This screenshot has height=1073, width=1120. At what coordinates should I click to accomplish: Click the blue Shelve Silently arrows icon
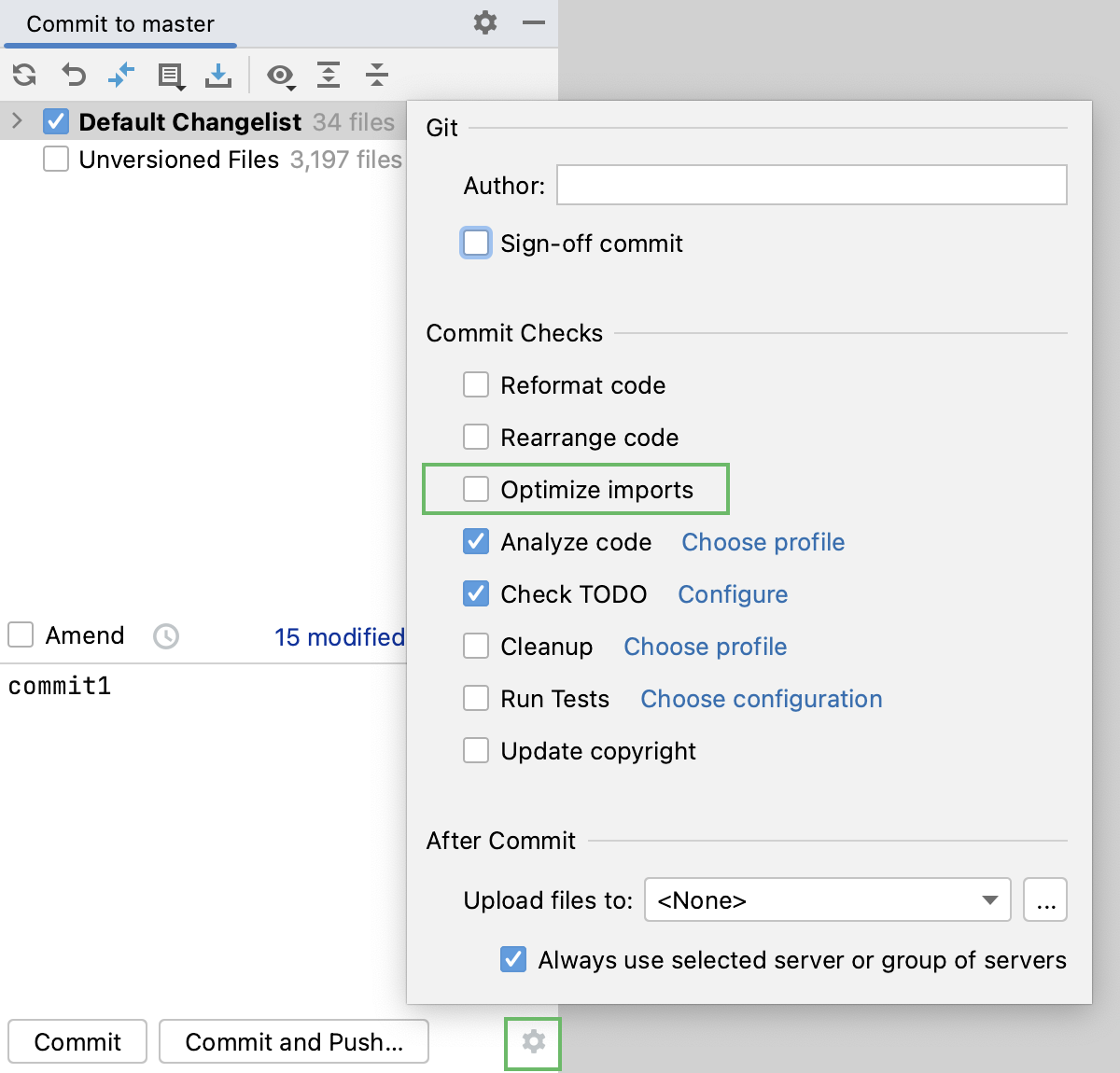[121, 75]
